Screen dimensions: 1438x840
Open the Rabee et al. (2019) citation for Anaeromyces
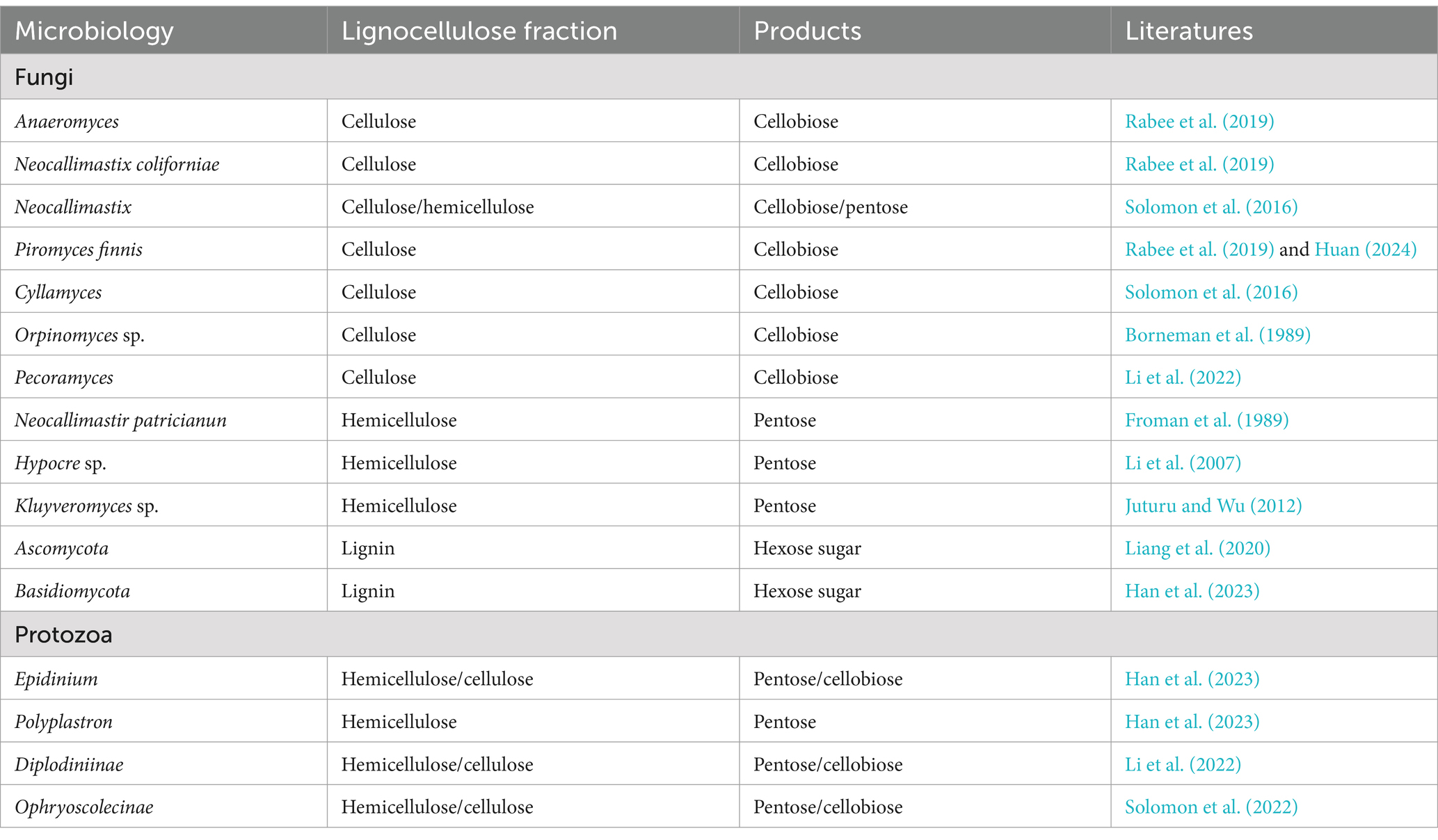coord(1199,121)
